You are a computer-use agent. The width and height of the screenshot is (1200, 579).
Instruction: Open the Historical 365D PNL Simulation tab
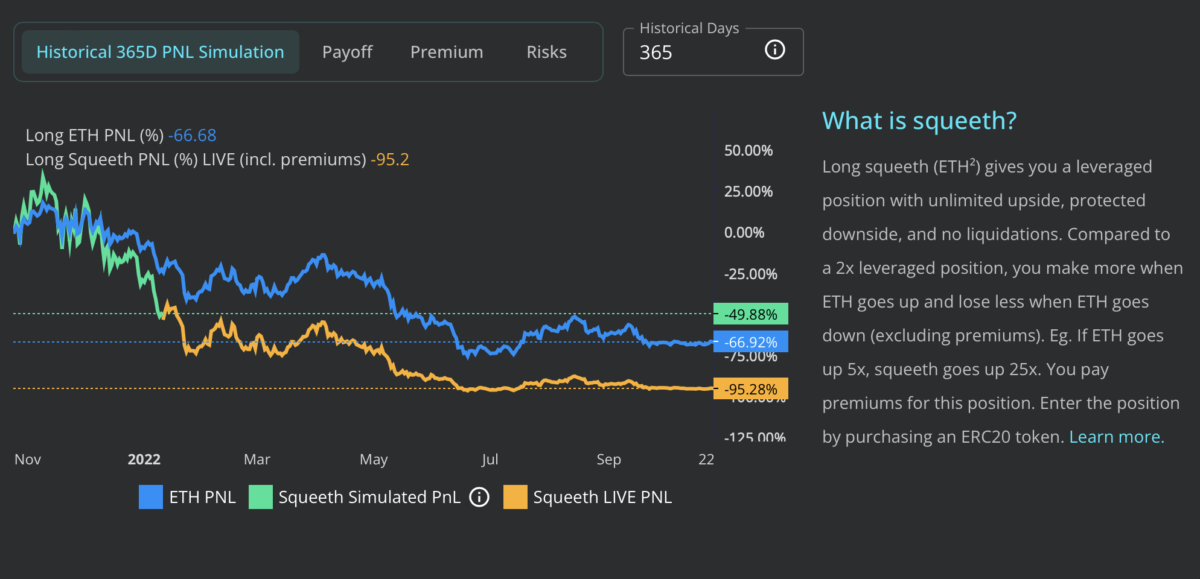(160, 52)
